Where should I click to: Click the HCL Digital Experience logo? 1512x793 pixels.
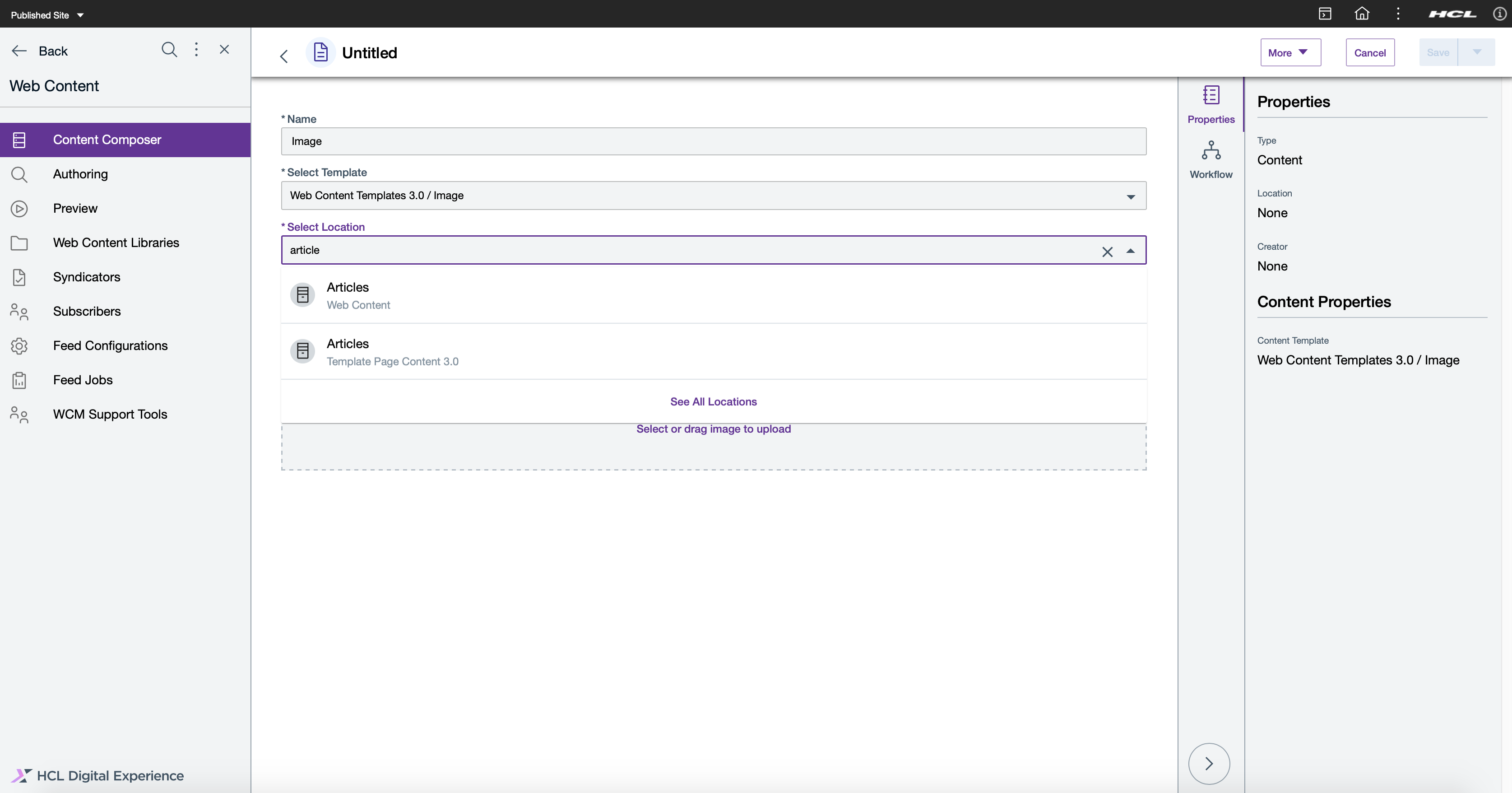point(97,775)
